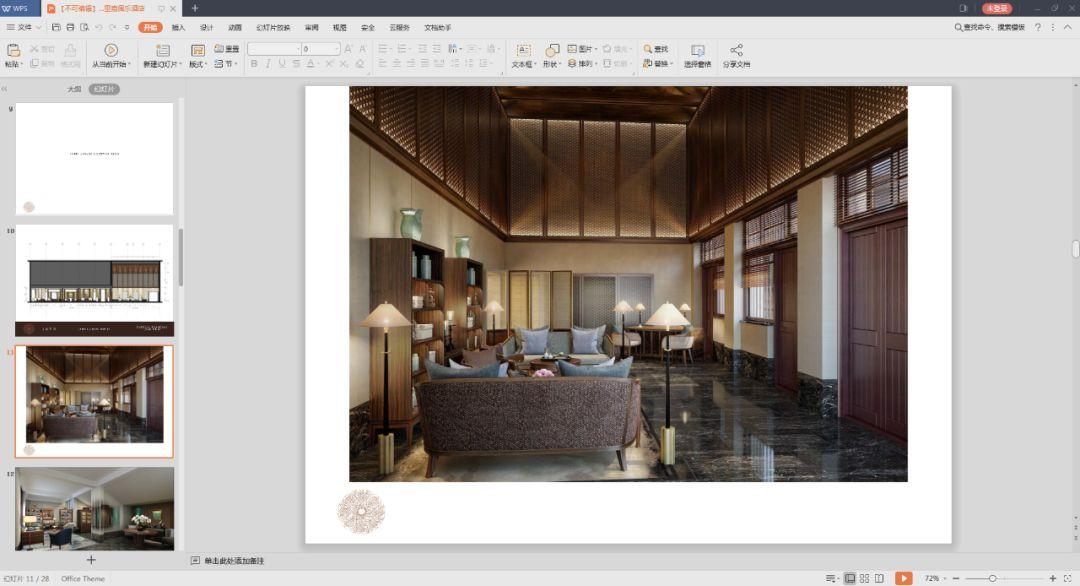
Task: Open the font size combo box
Action: pos(321,49)
